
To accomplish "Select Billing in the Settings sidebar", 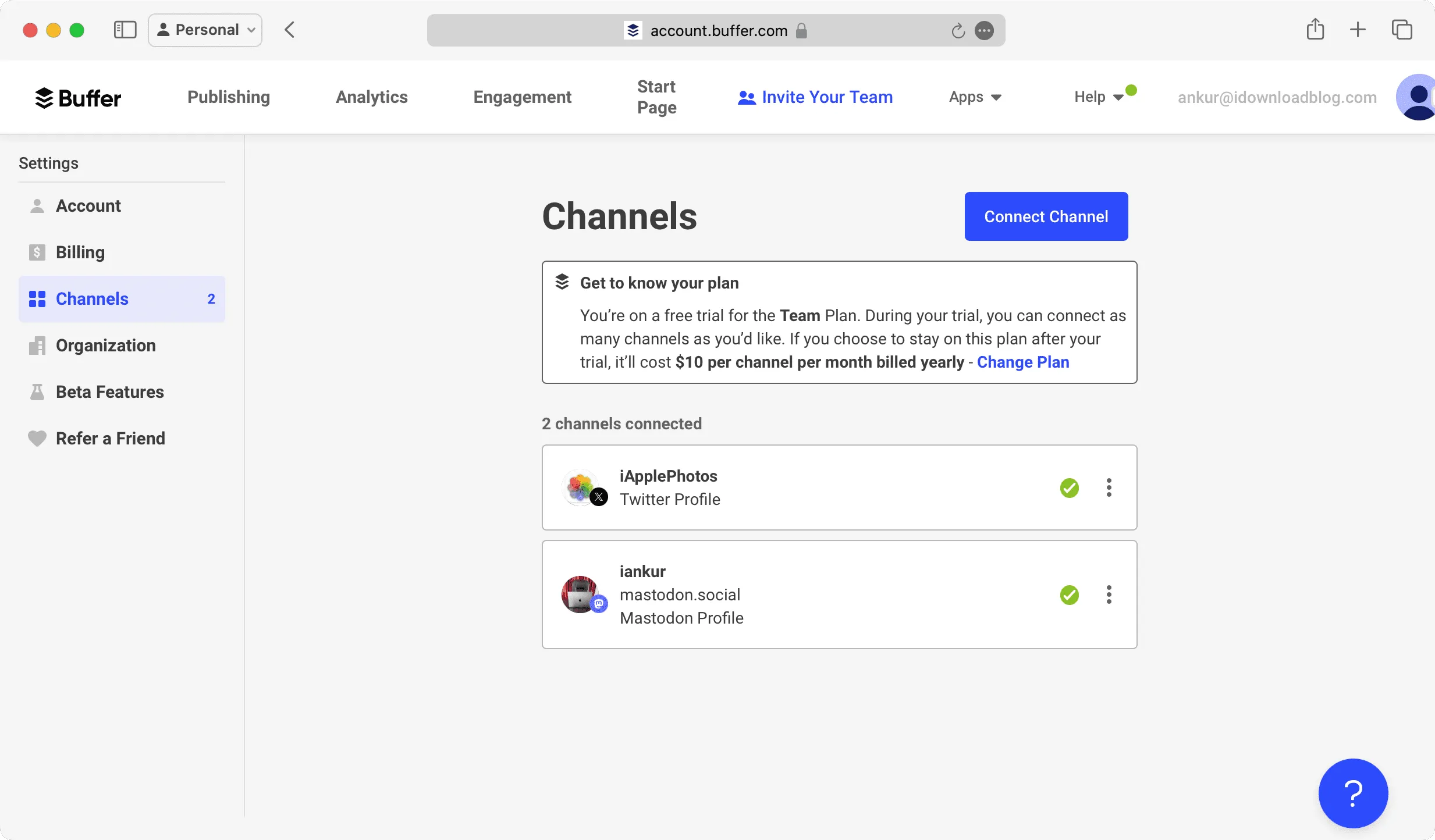I will coord(122,252).
